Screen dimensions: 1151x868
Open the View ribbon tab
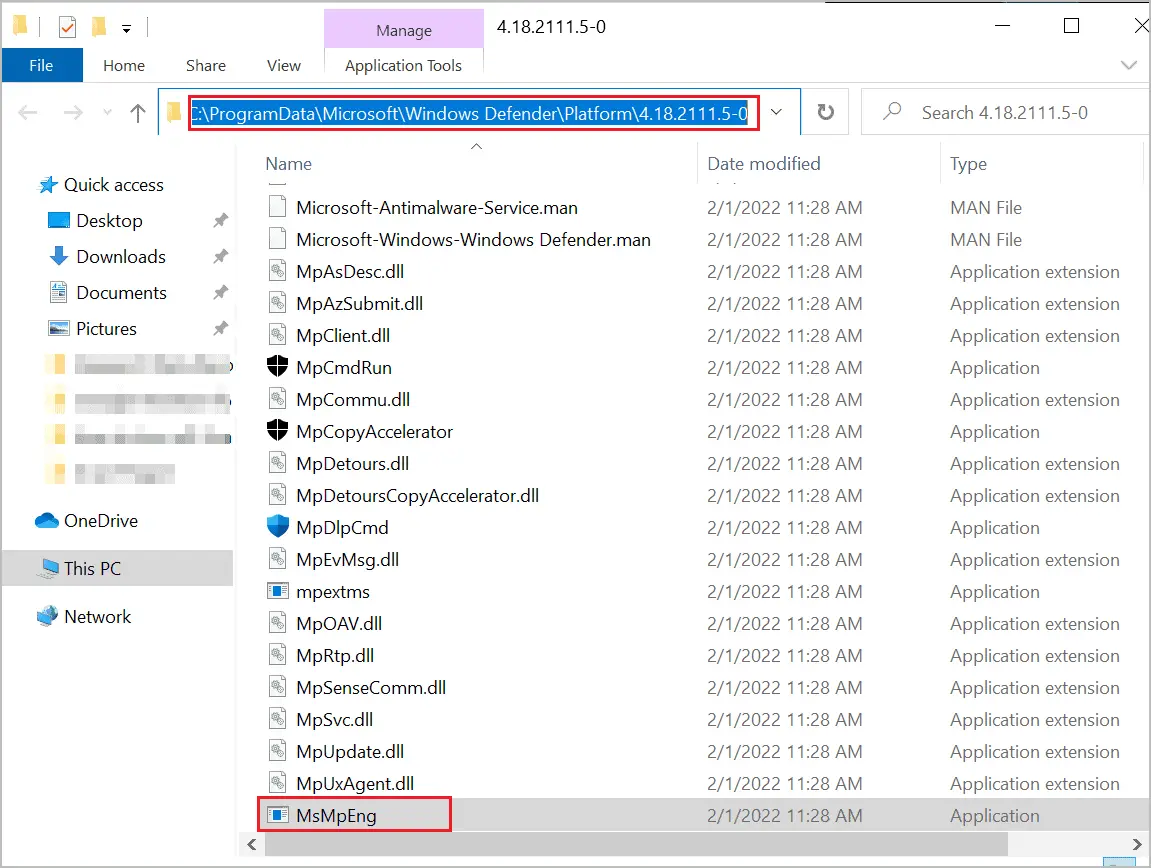283,65
